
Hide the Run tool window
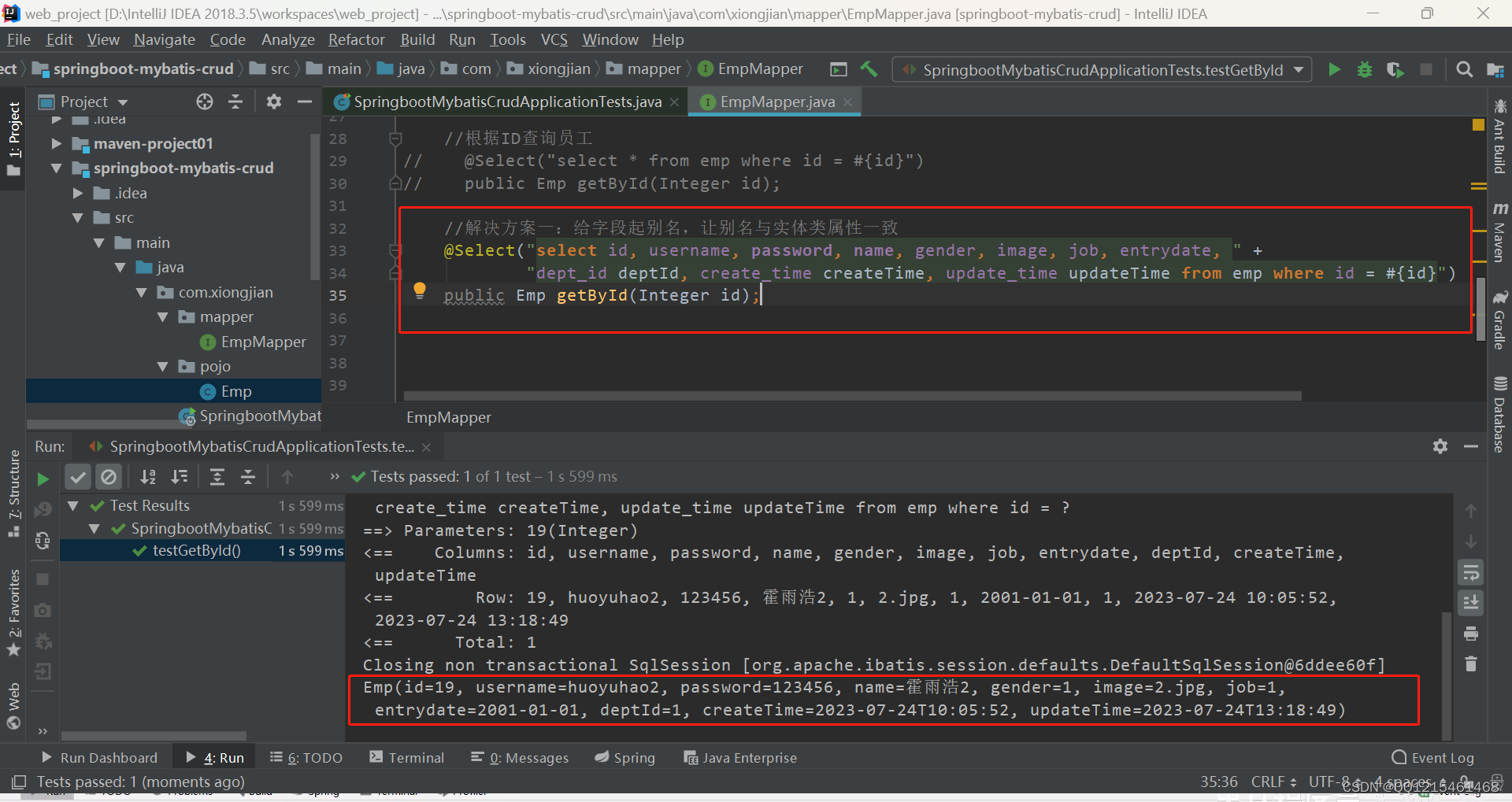tap(1470, 446)
